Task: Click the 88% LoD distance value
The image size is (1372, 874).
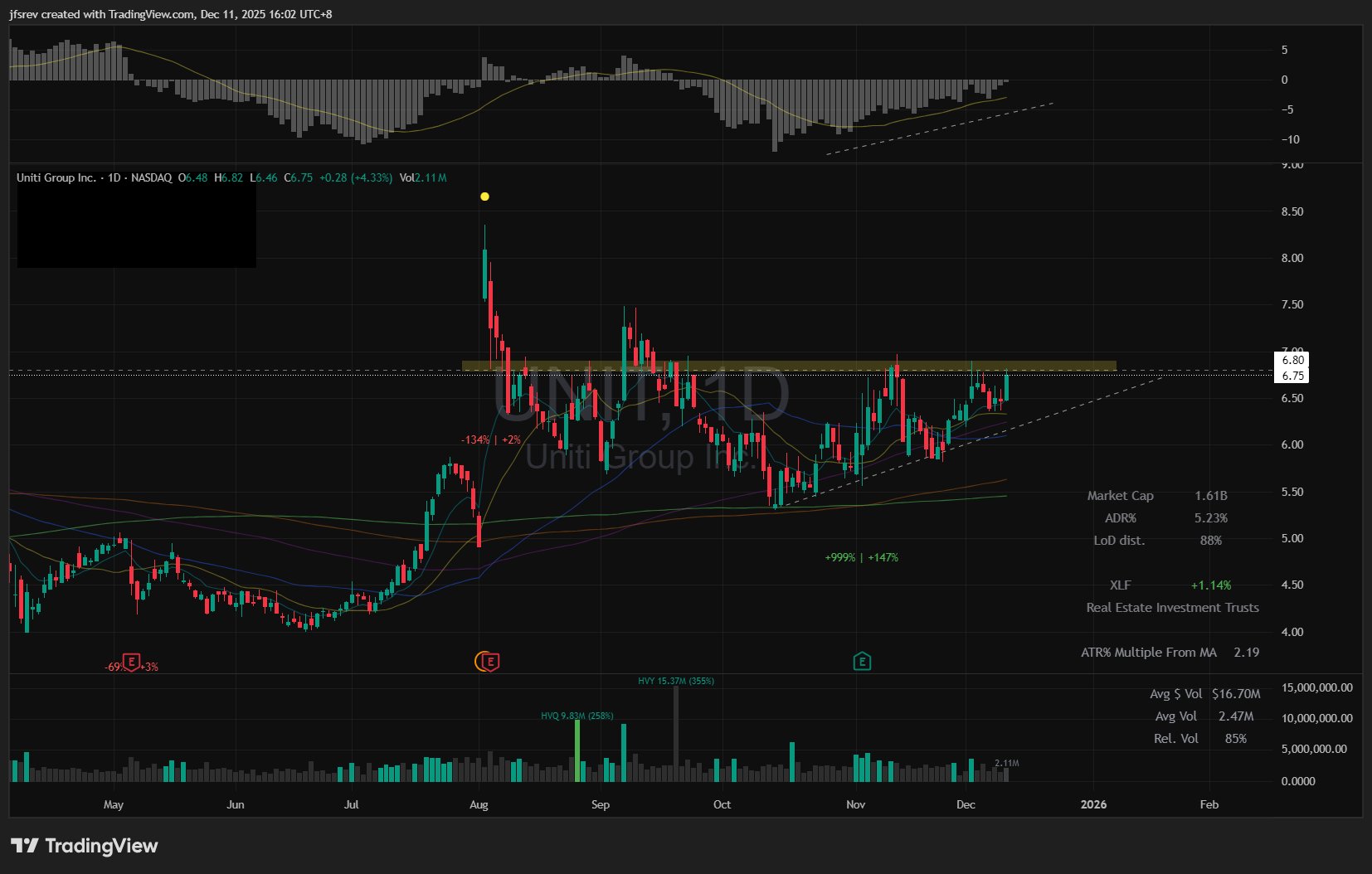Action: pyautogui.click(x=1211, y=541)
